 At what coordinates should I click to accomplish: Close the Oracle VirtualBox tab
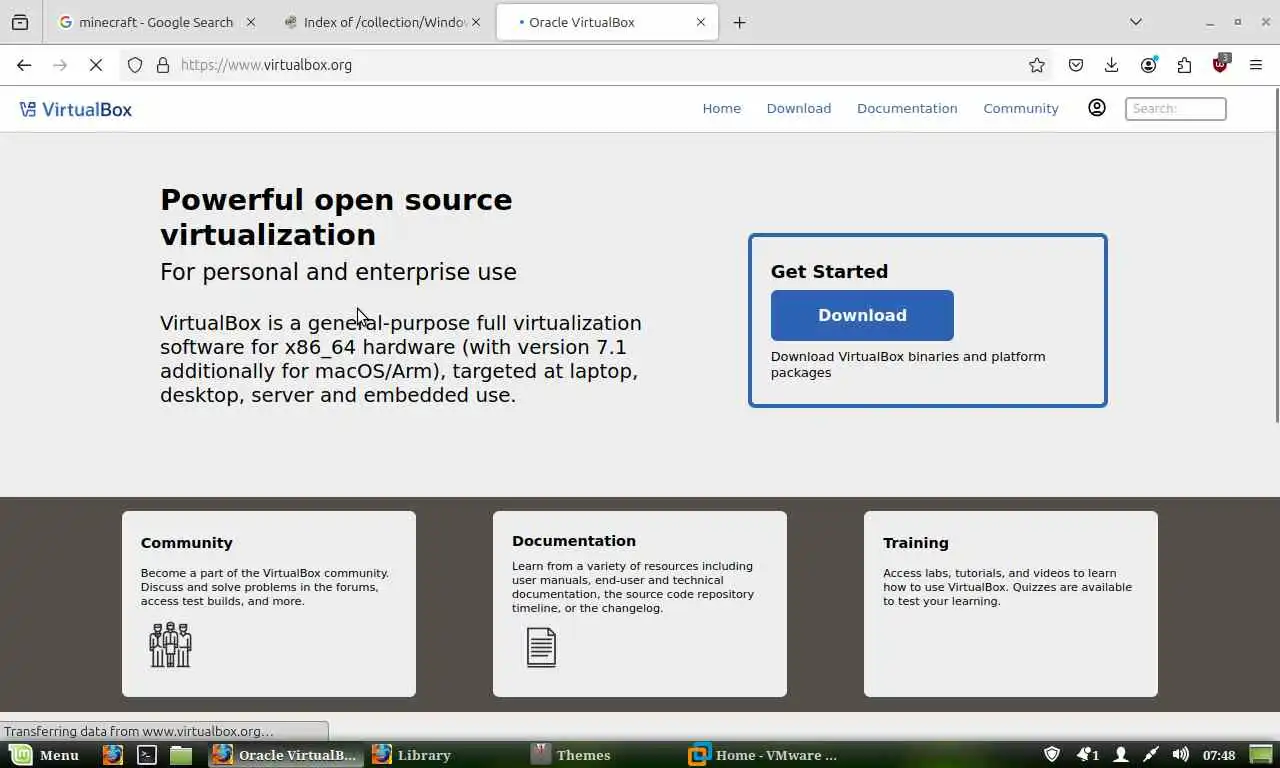[x=700, y=22]
